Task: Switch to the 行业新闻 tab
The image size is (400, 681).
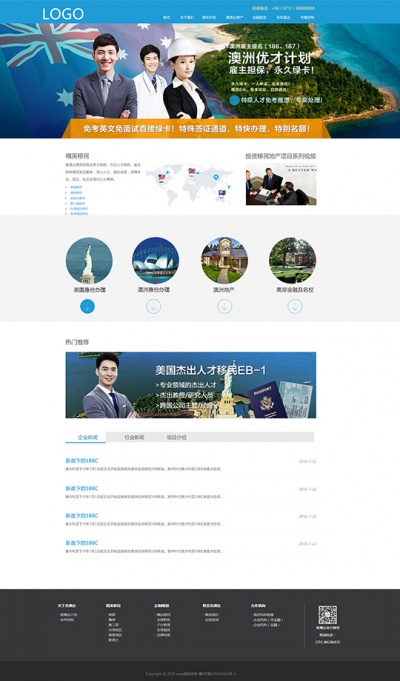Action: click(x=134, y=437)
